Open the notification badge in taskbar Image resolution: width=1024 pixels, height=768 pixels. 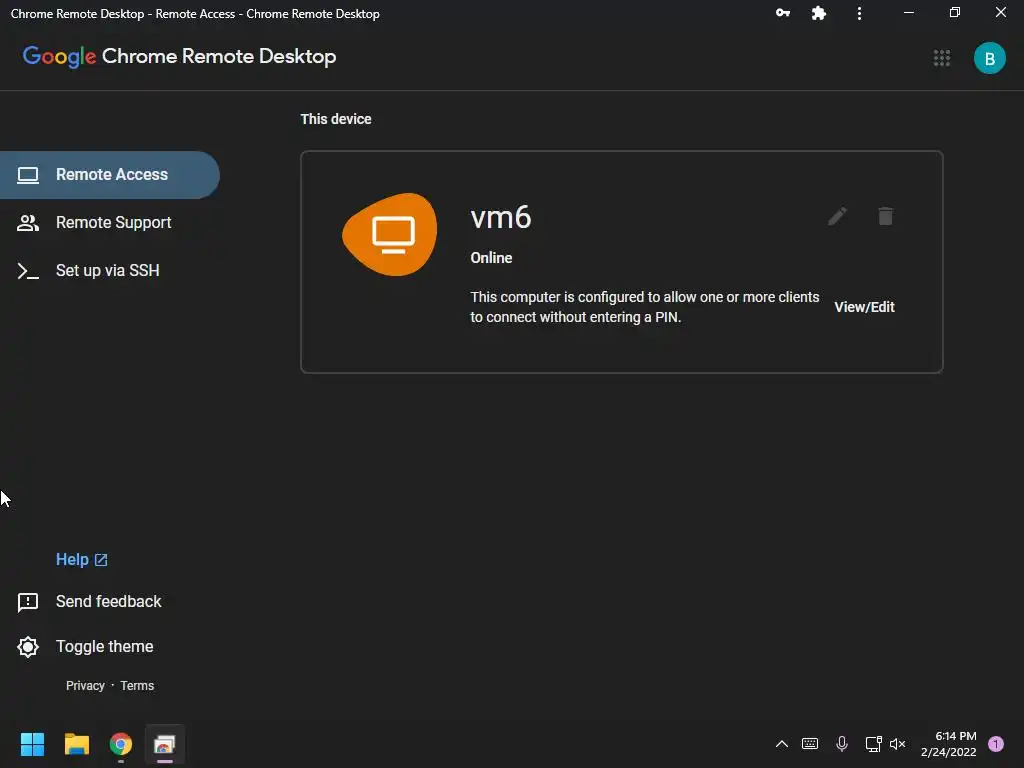(996, 744)
